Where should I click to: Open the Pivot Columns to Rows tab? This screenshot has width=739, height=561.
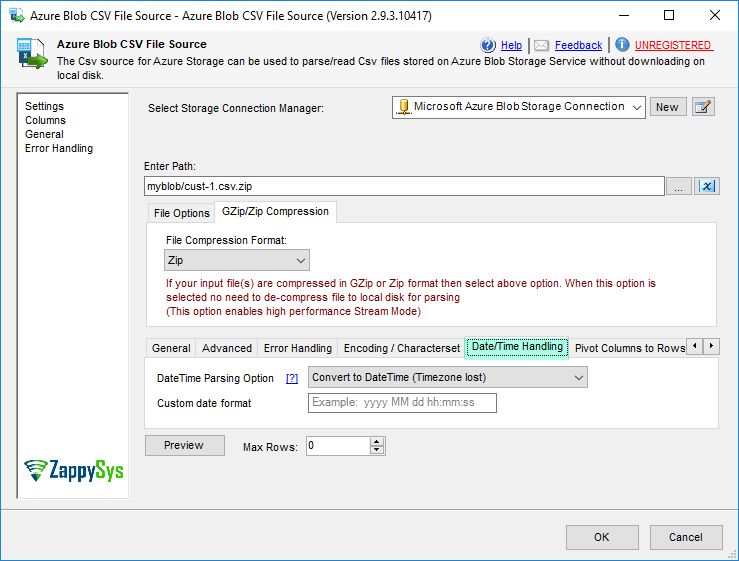point(630,348)
